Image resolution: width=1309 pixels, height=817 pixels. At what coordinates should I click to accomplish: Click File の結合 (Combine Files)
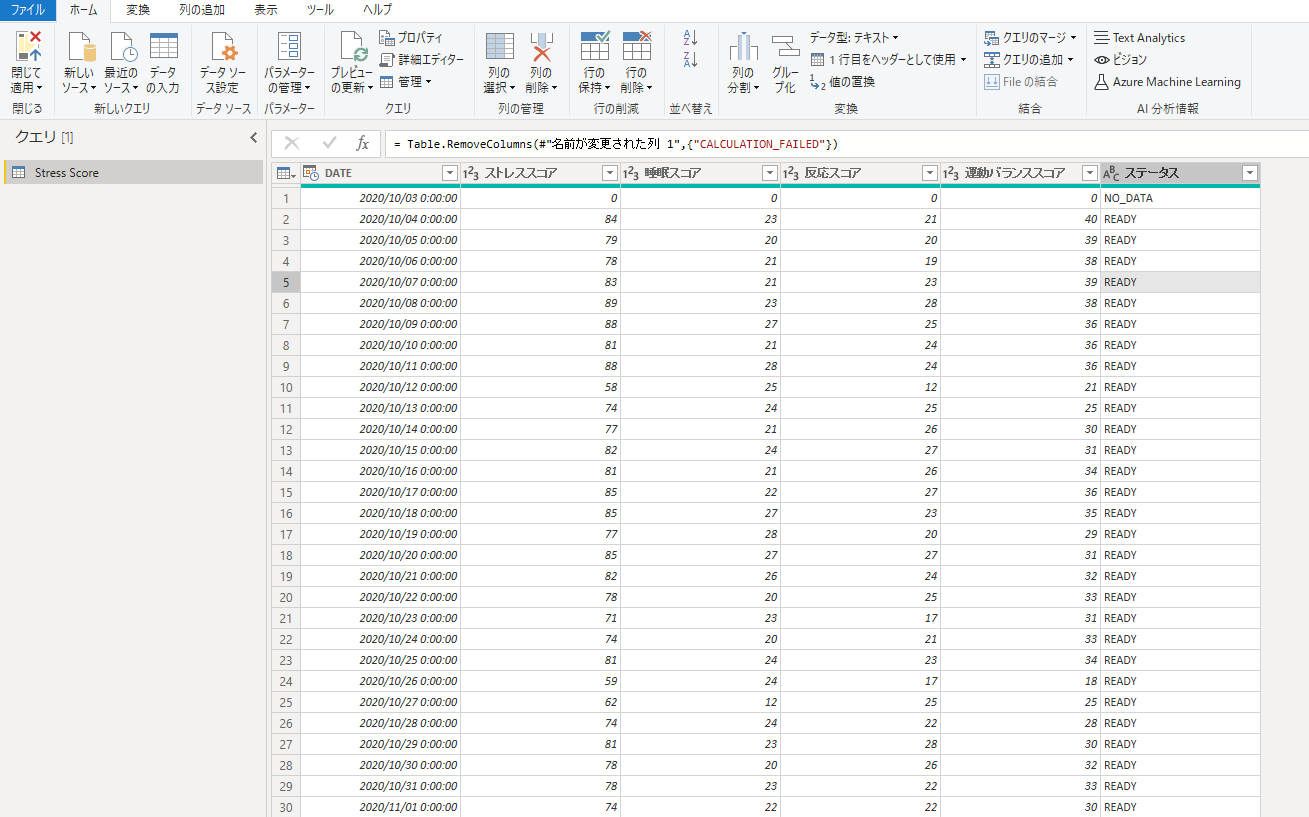tap(1020, 82)
